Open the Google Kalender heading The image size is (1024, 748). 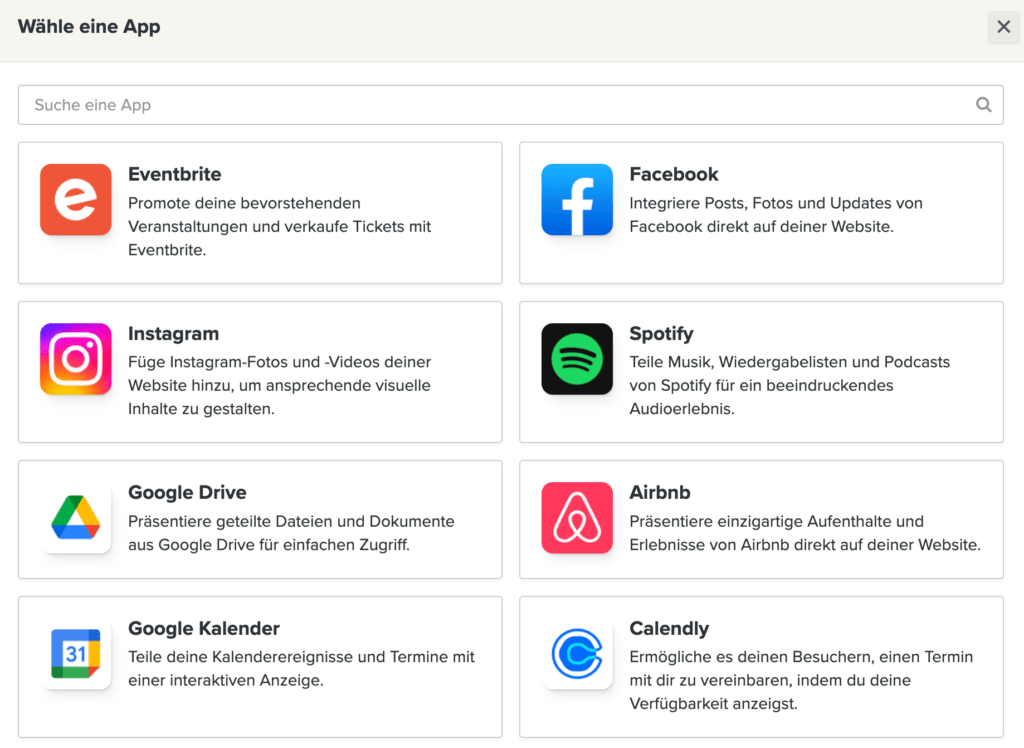(204, 628)
